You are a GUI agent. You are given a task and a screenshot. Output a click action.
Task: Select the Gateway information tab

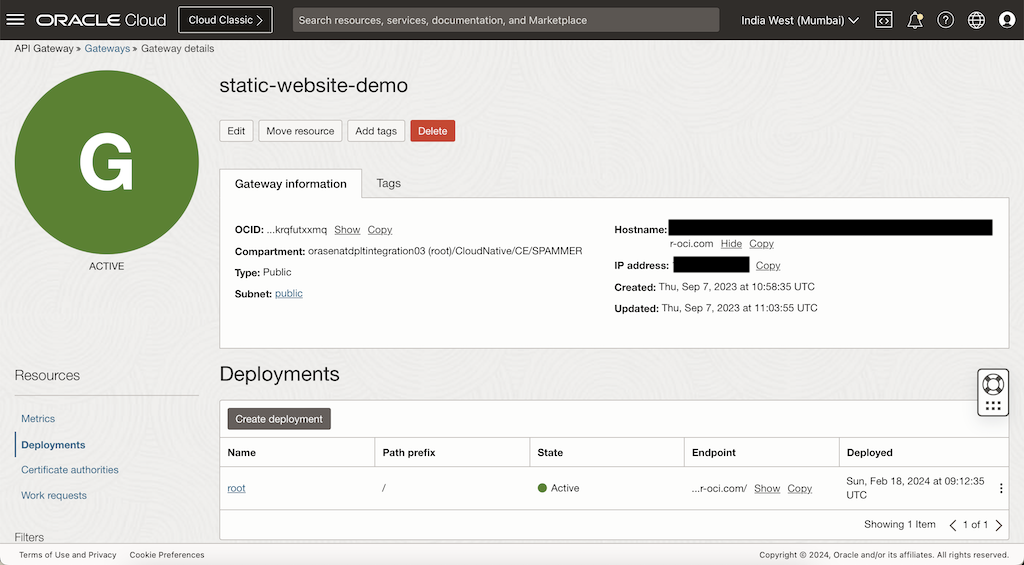pyautogui.click(x=291, y=184)
